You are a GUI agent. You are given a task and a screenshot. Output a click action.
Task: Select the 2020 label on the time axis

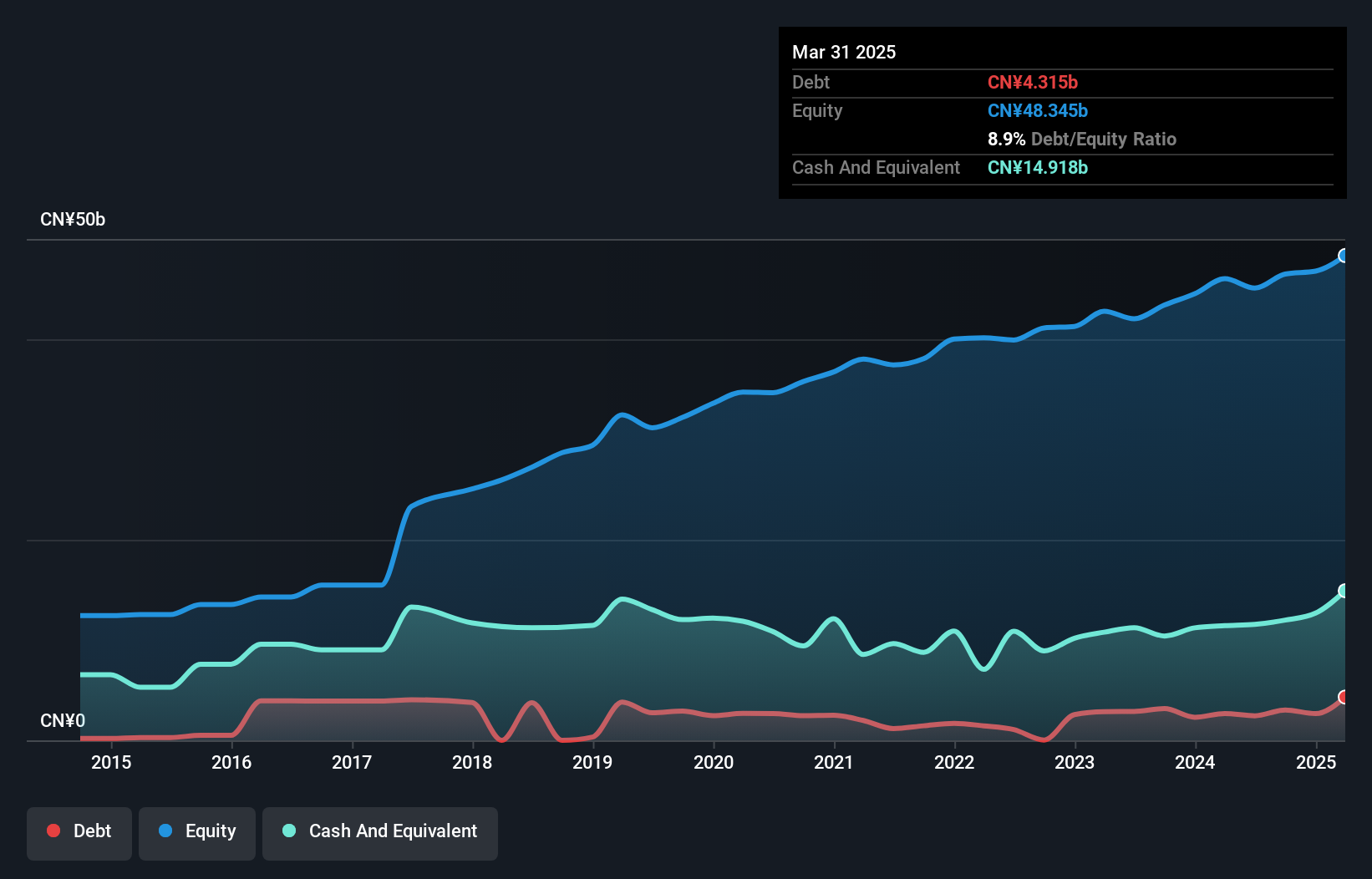pyautogui.click(x=714, y=763)
